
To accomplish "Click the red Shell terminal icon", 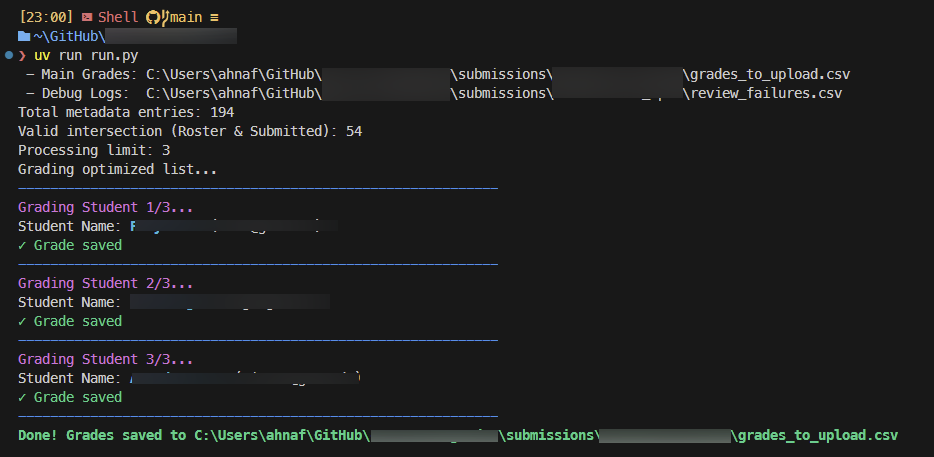I will pyautogui.click(x=87, y=17).
